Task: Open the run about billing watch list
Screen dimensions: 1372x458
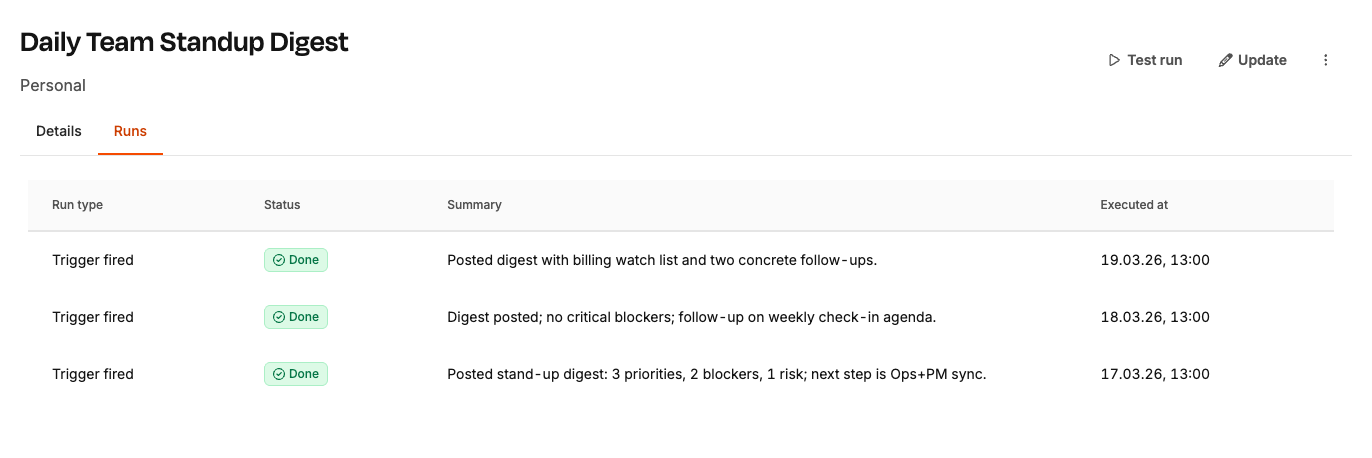Action: pos(661,260)
